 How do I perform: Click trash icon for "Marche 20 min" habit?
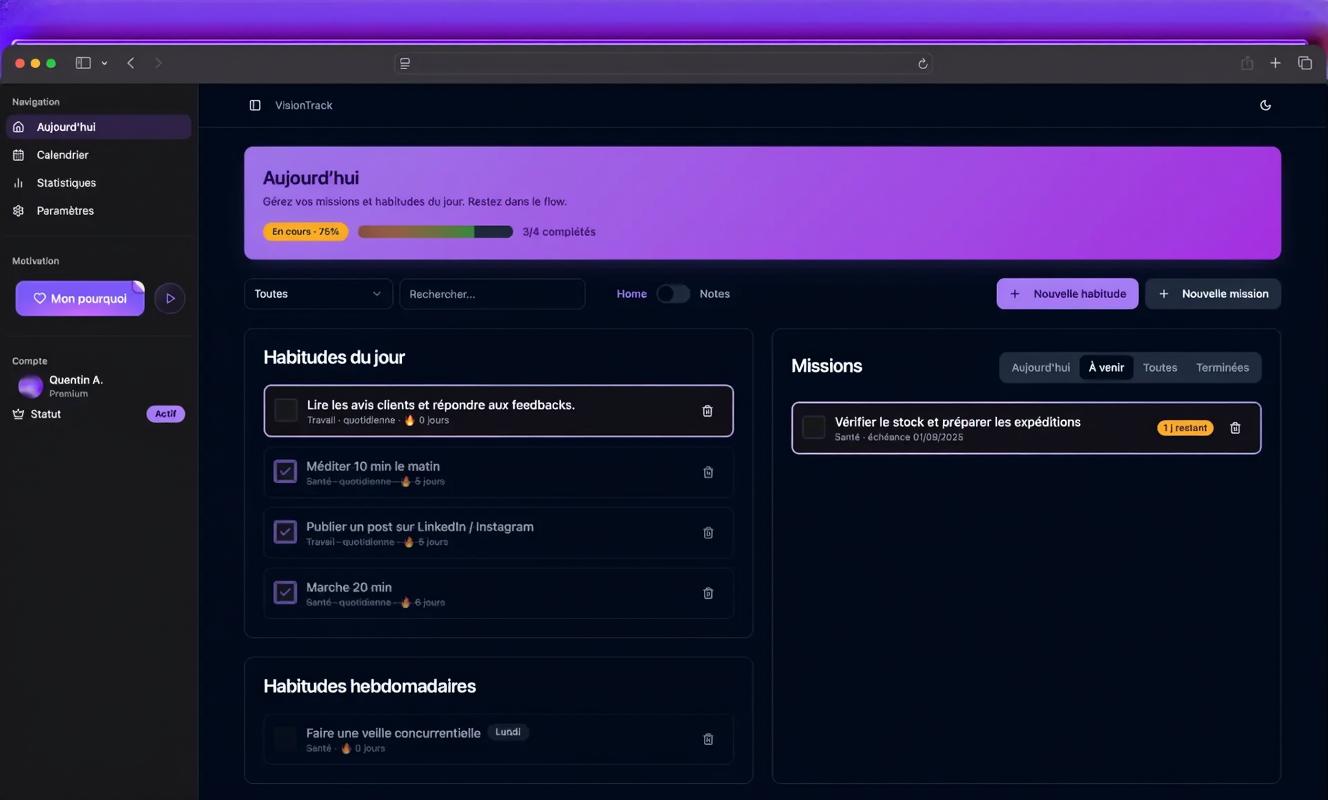click(x=708, y=593)
